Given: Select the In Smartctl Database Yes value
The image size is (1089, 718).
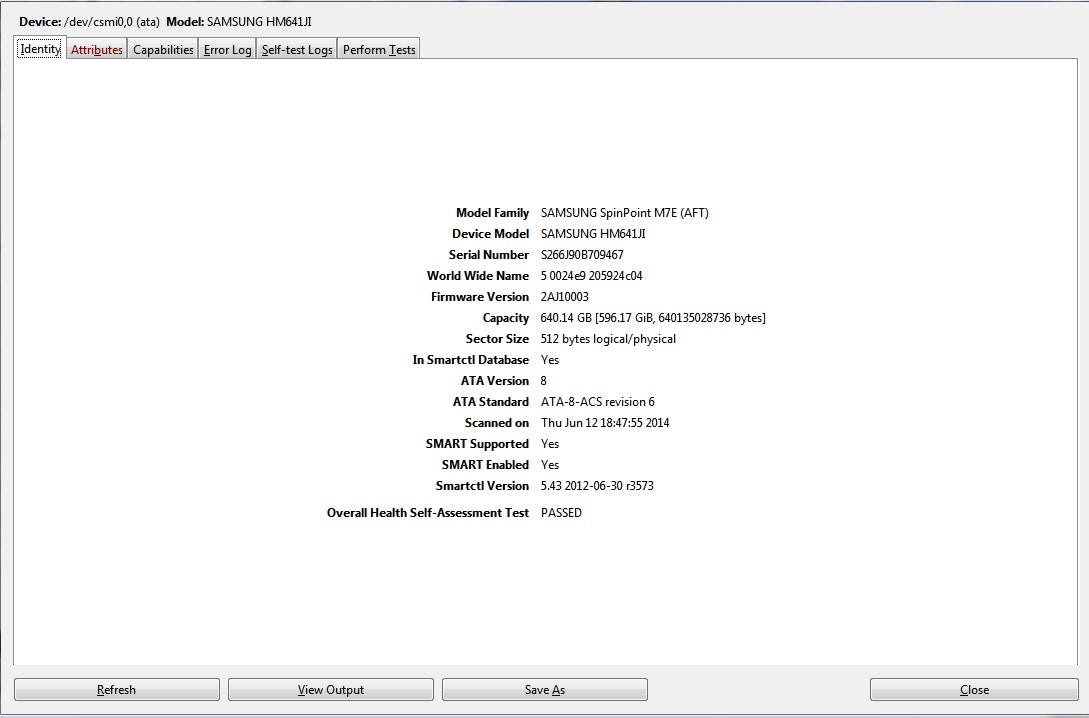Looking at the screenshot, I should pos(549,360).
